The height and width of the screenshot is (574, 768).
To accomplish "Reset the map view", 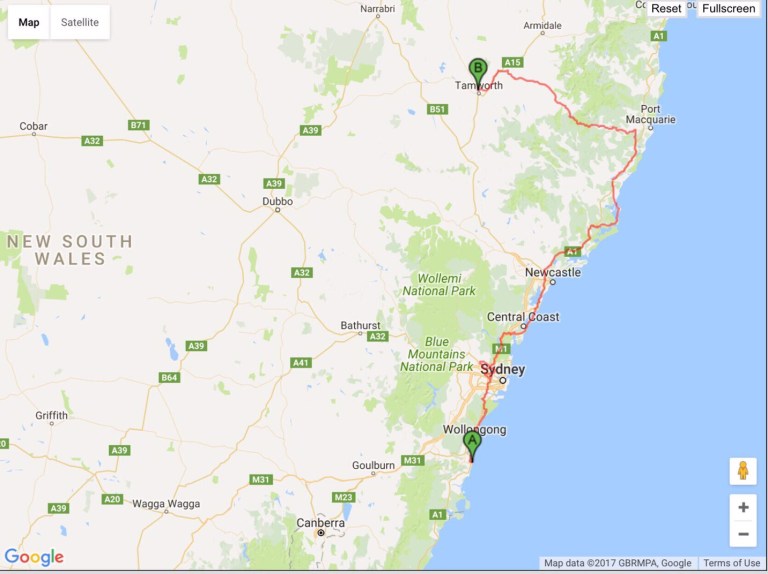I will pos(666,8).
